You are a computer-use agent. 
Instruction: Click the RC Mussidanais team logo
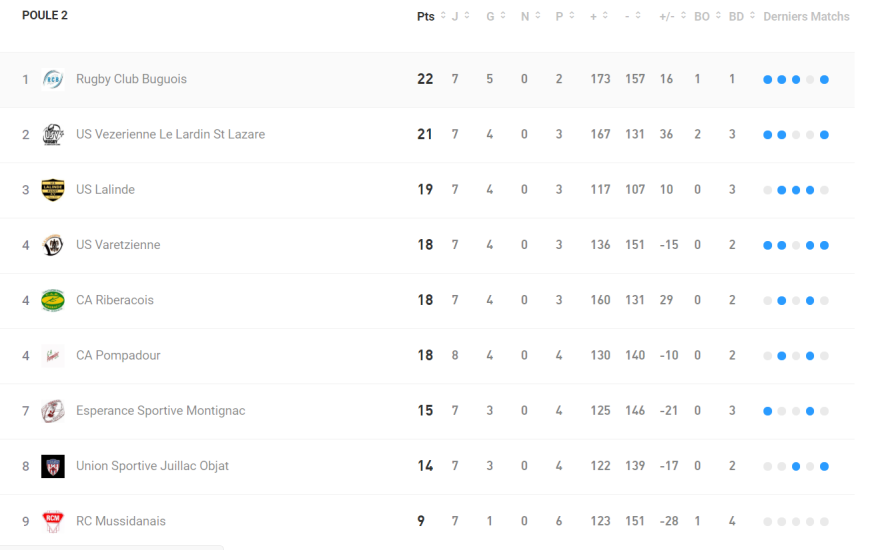[53, 521]
